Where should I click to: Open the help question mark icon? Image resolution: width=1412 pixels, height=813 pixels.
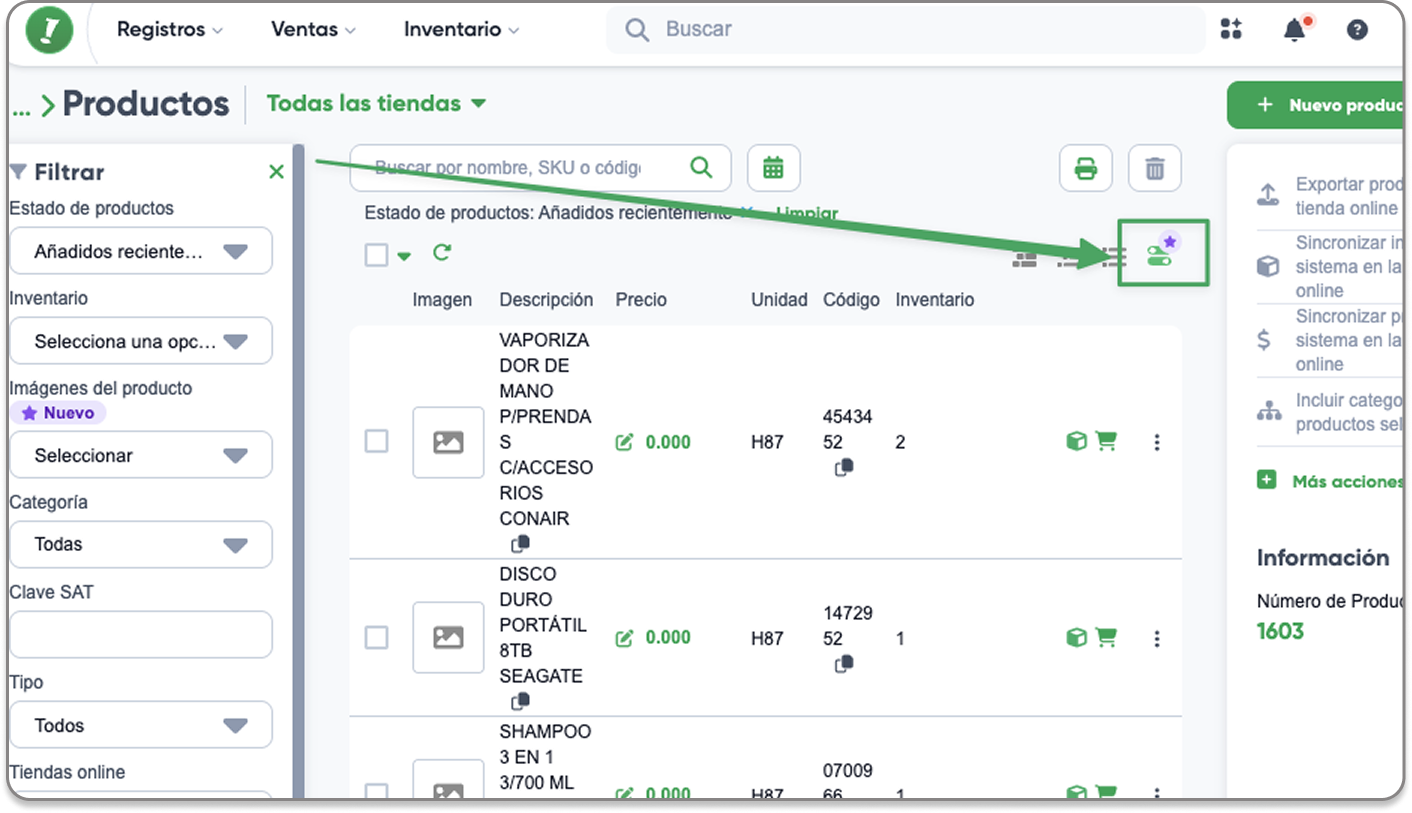(x=1357, y=30)
